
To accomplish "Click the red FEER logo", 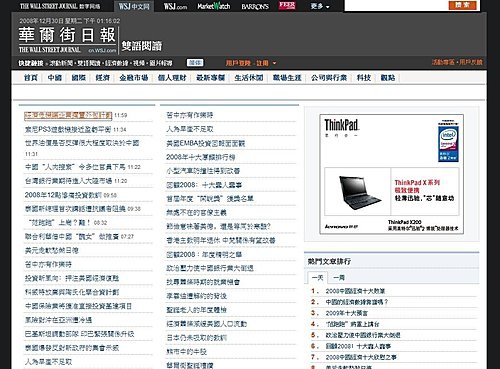I will click(x=287, y=5).
